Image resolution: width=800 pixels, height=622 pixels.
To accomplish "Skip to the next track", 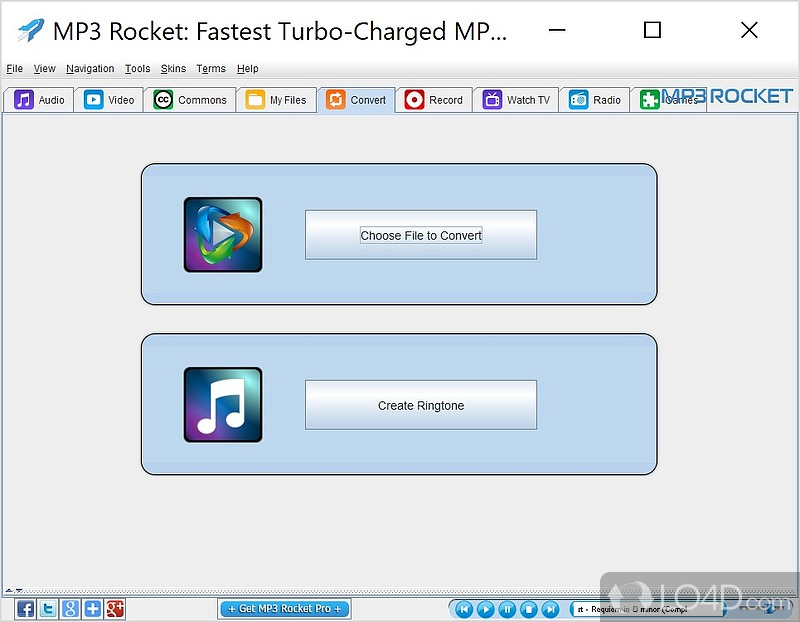I will pyautogui.click(x=550, y=609).
